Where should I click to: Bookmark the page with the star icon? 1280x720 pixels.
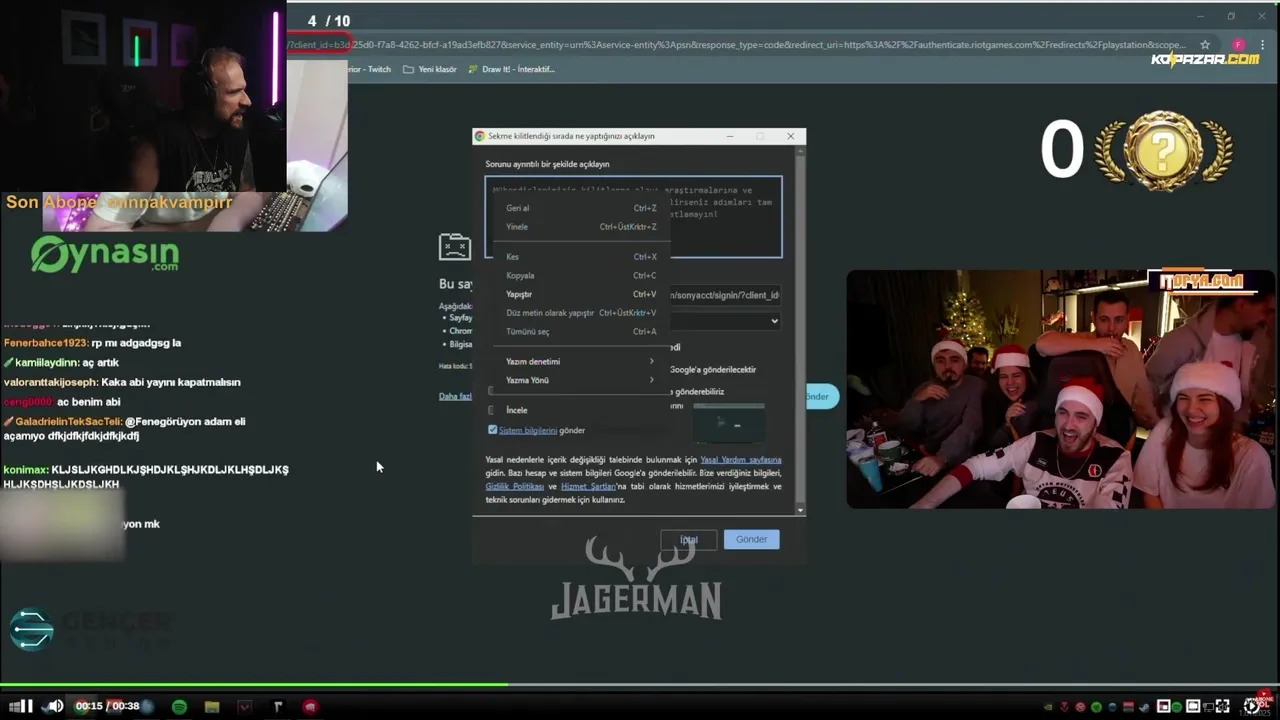(x=1205, y=45)
